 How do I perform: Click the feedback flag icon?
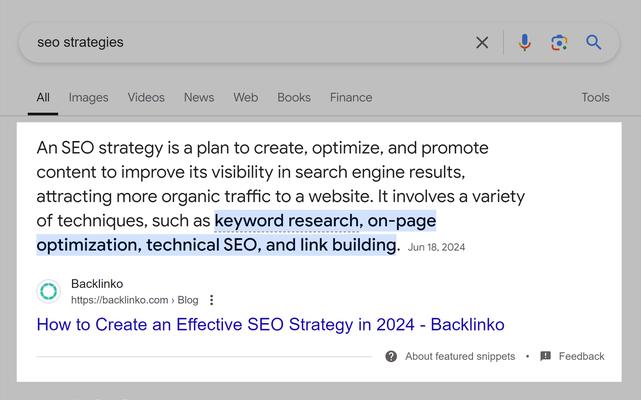(545, 356)
